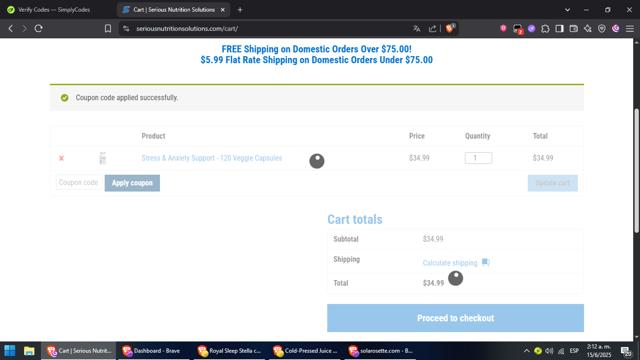The height and width of the screenshot is (360, 640).
Task: Click the Calculate shipping link
Action: pyautogui.click(x=450, y=262)
